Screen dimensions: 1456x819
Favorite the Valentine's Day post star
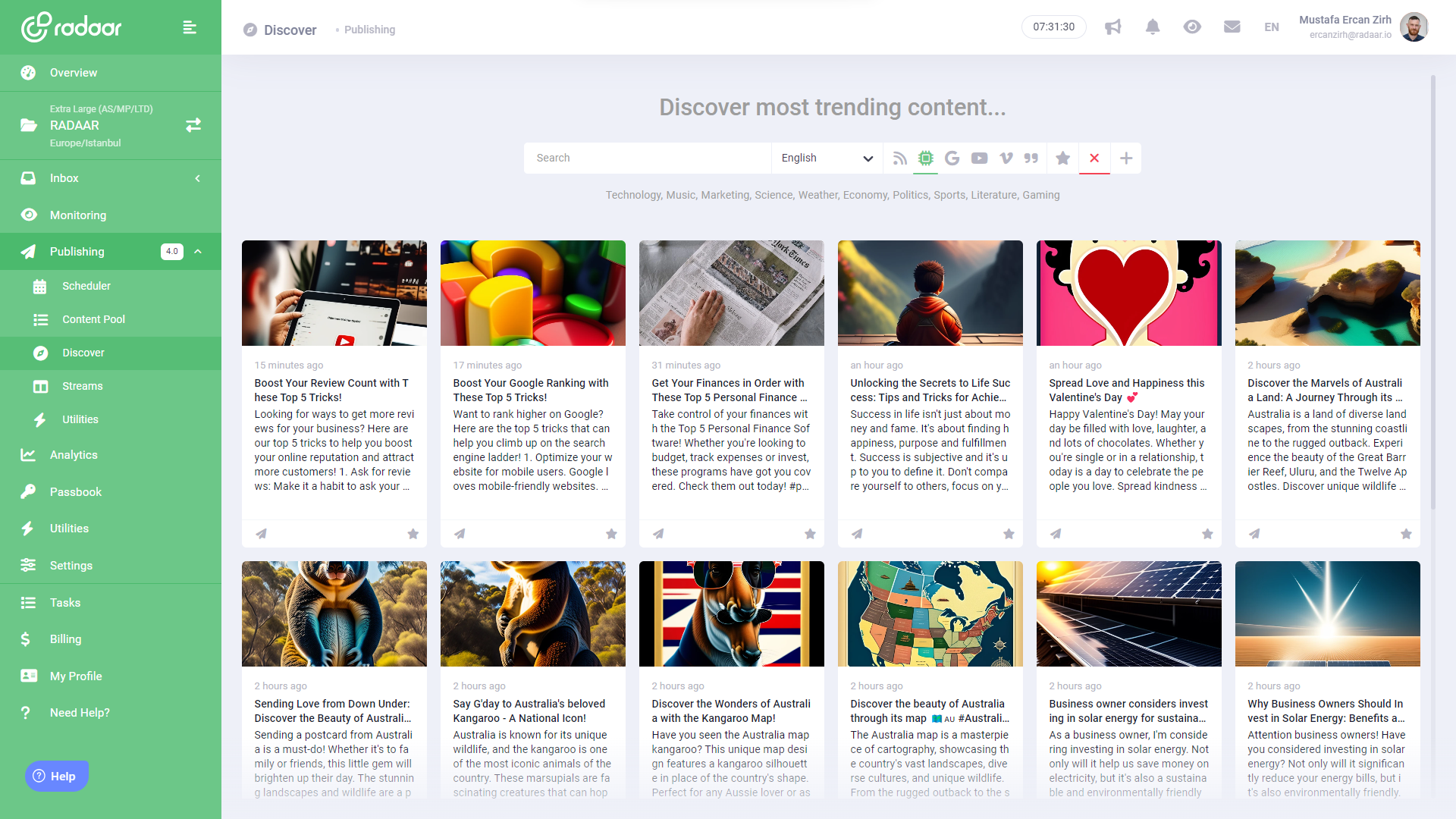coord(1207,534)
